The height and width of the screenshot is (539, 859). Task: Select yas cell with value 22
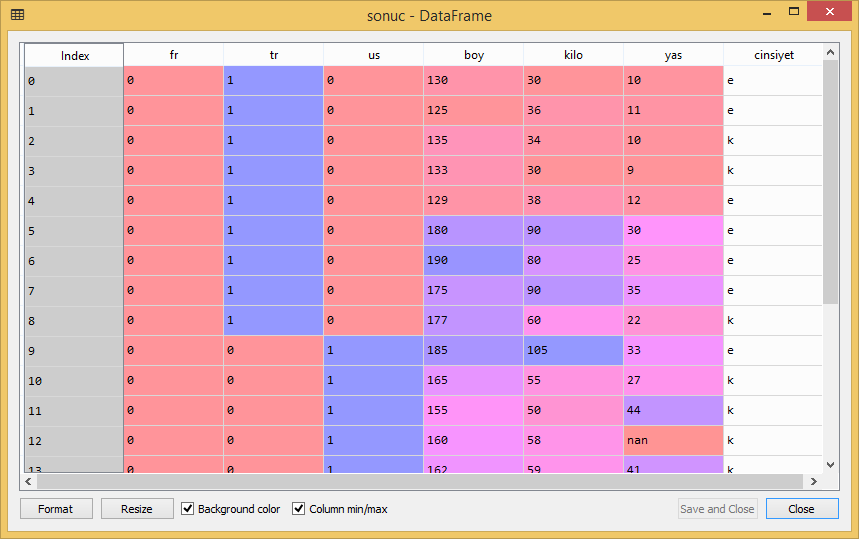673,320
